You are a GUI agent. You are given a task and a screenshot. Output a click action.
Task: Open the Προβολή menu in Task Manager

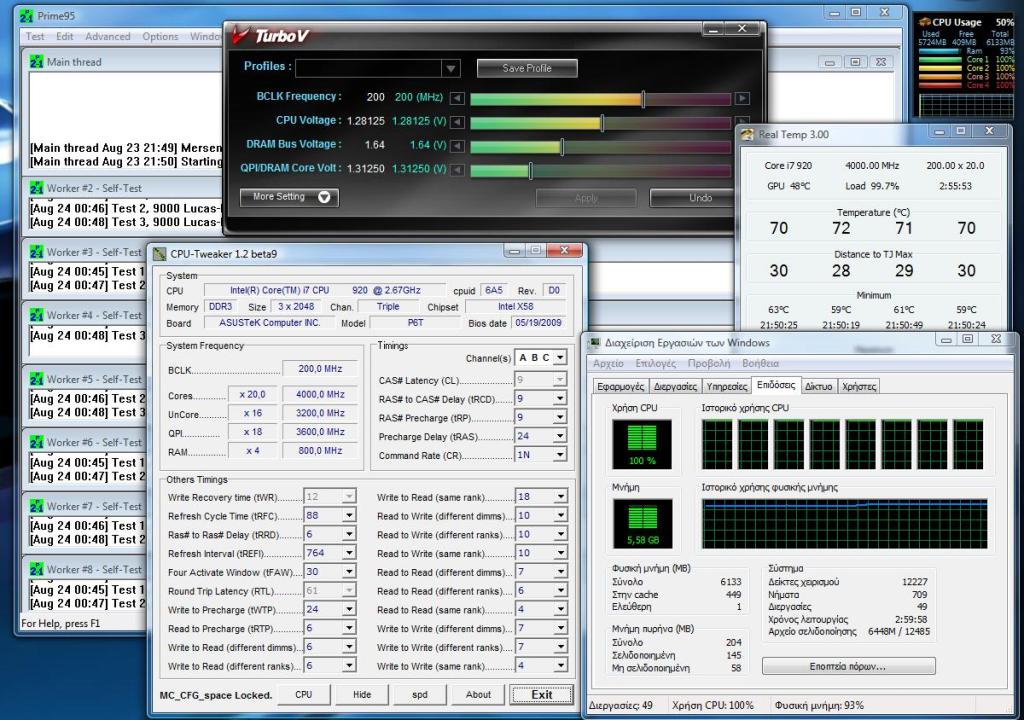click(709, 363)
